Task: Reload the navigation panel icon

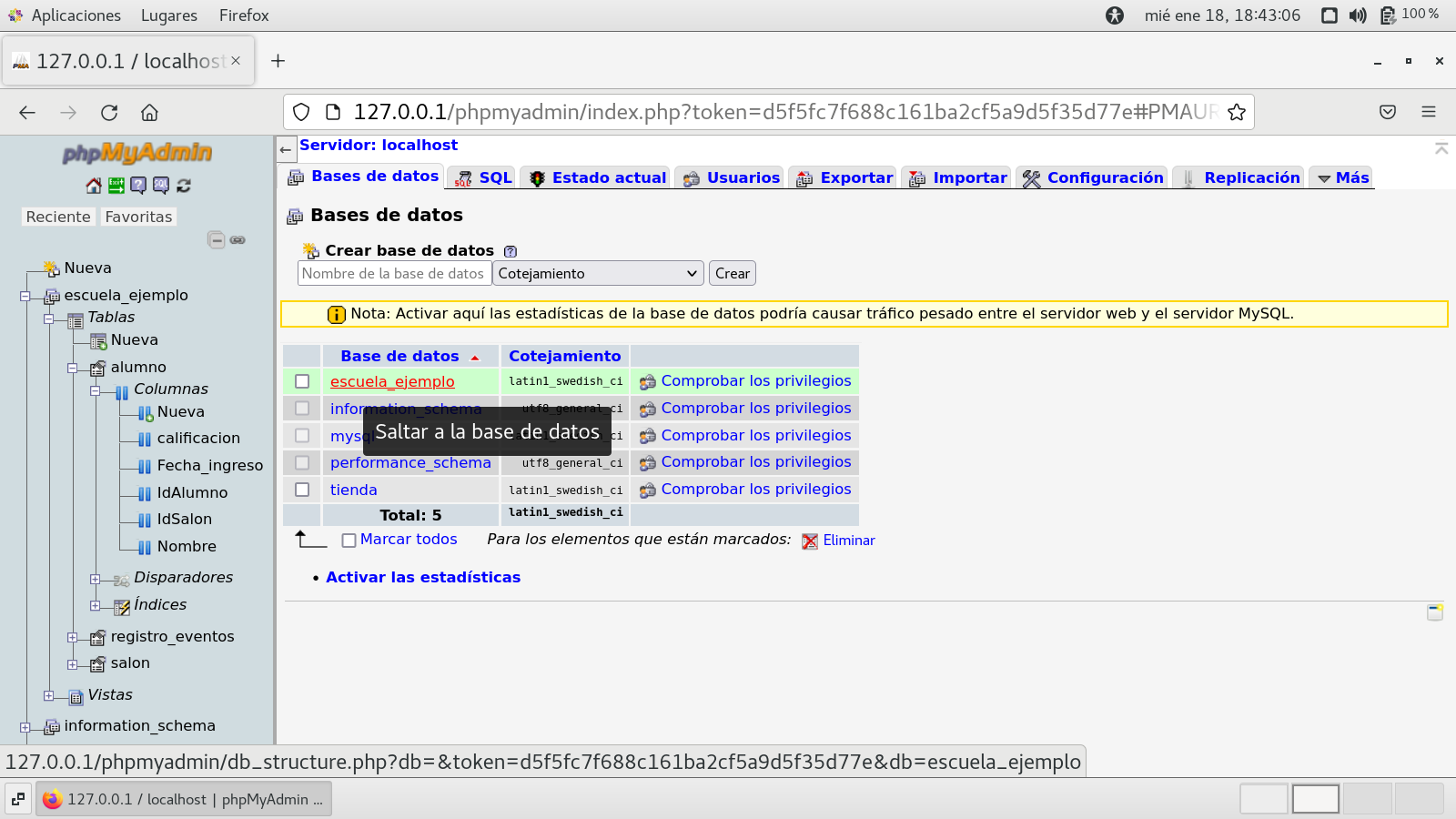Action: pyautogui.click(x=184, y=186)
